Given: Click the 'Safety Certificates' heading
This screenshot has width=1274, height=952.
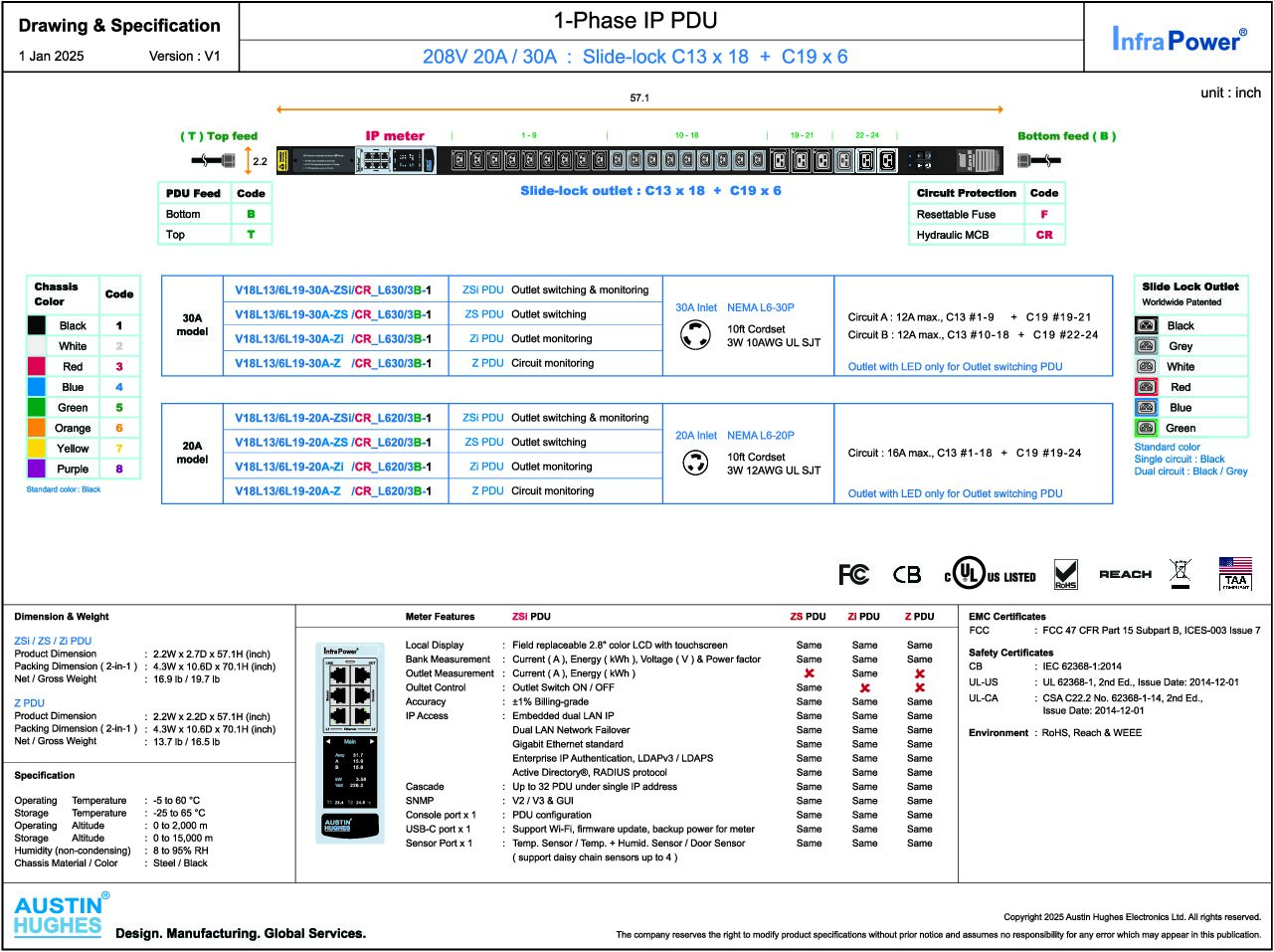Looking at the screenshot, I should pos(1010,653).
